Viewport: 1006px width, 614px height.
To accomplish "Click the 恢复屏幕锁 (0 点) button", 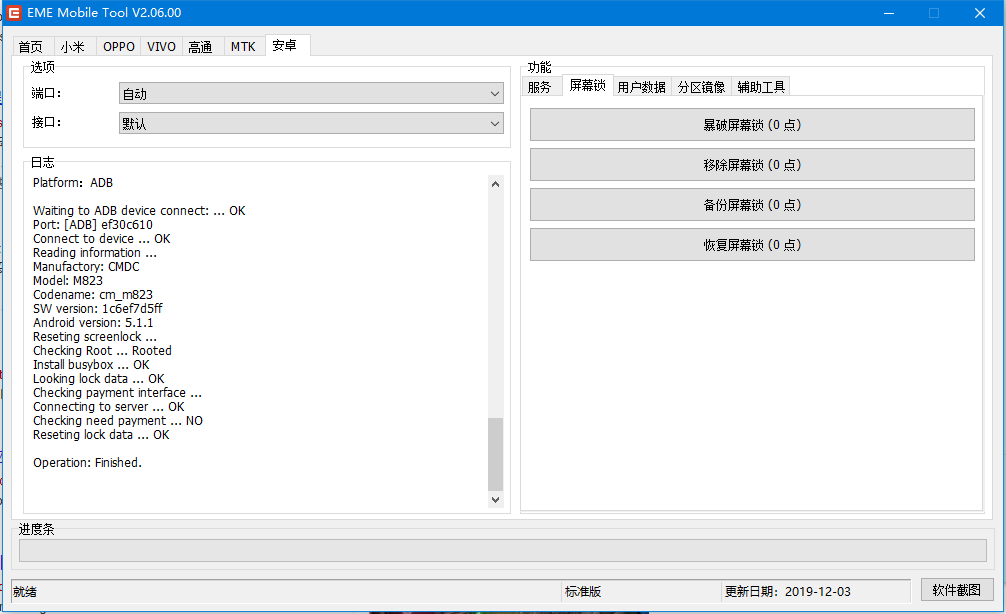I will tap(752, 244).
